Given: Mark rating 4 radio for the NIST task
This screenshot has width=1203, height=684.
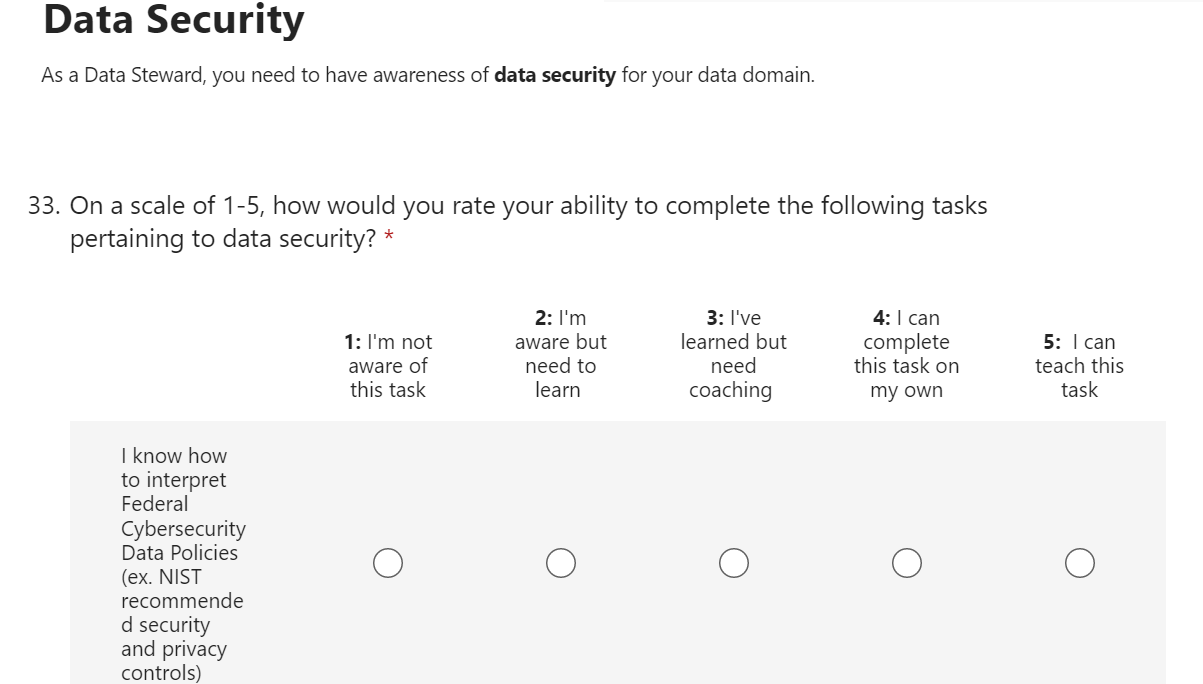Looking at the screenshot, I should (x=907, y=563).
